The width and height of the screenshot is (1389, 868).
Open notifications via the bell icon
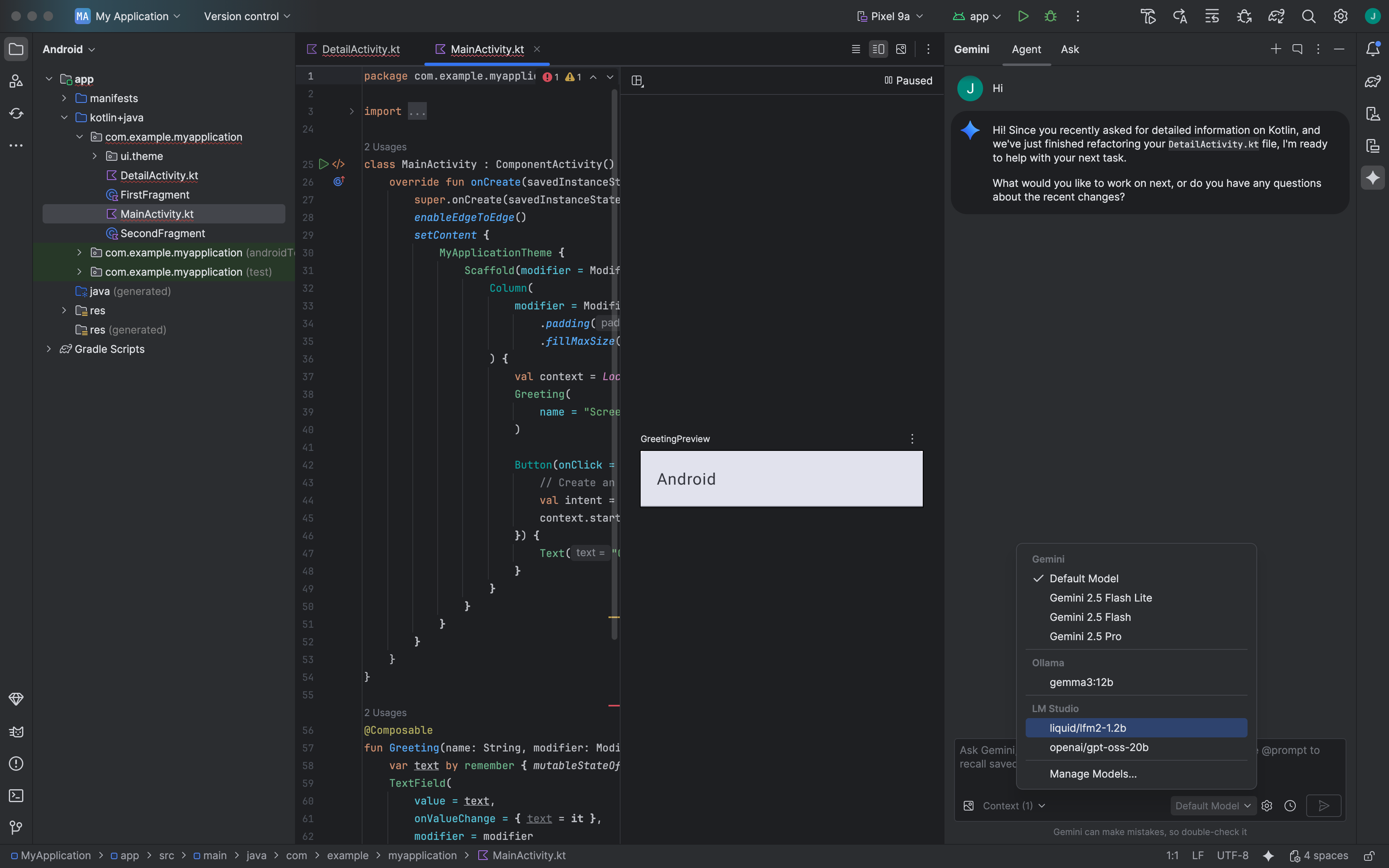1373,49
